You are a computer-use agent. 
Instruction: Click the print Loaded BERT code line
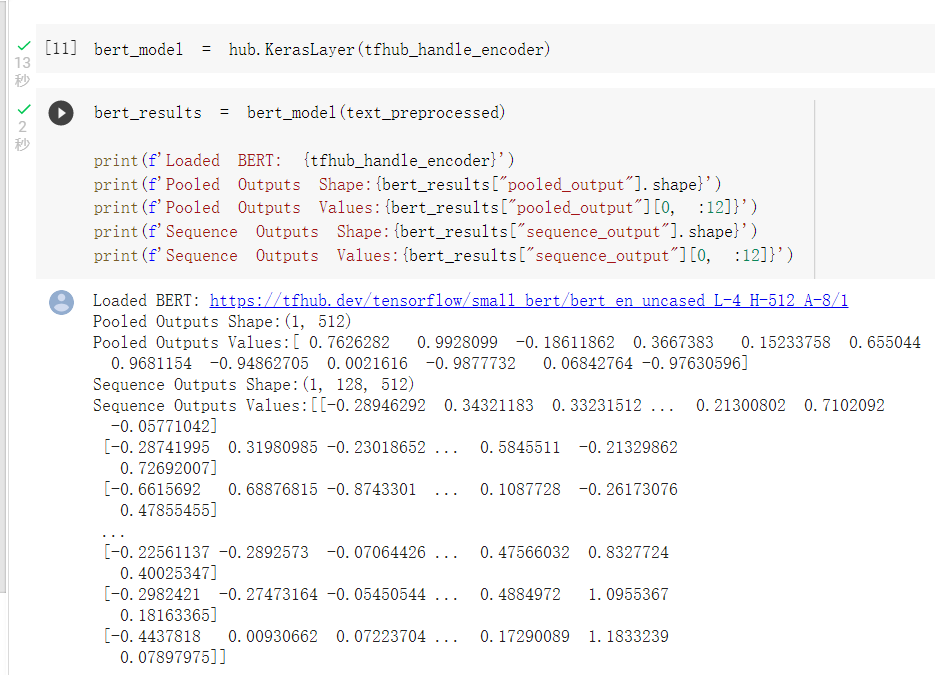pos(304,160)
